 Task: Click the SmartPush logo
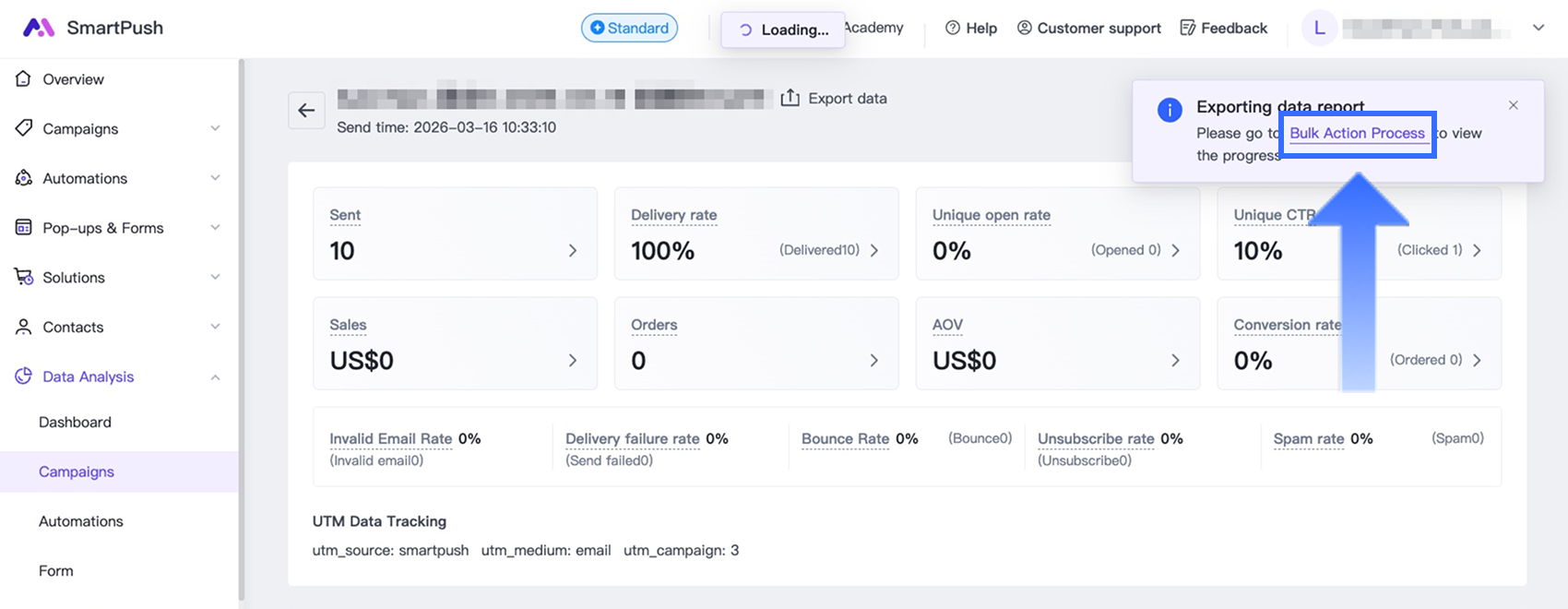tap(38, 28)
